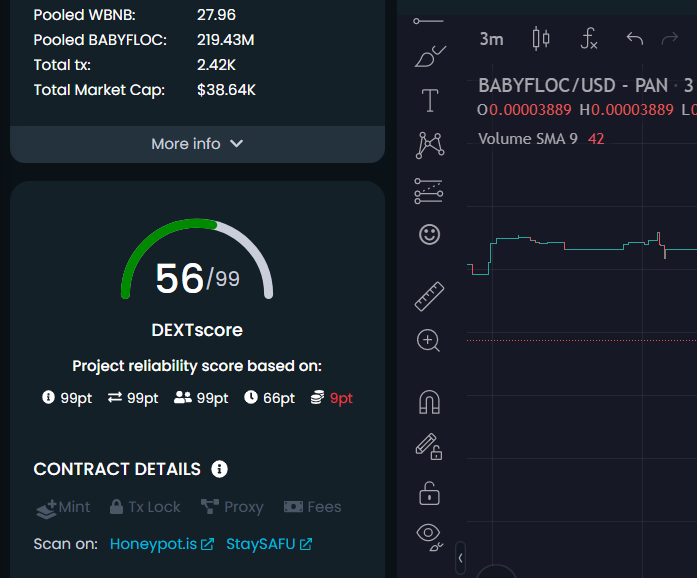Toggle lock all drawing tools
Viewport: 697px width, 578px height.
click(429, 493)
